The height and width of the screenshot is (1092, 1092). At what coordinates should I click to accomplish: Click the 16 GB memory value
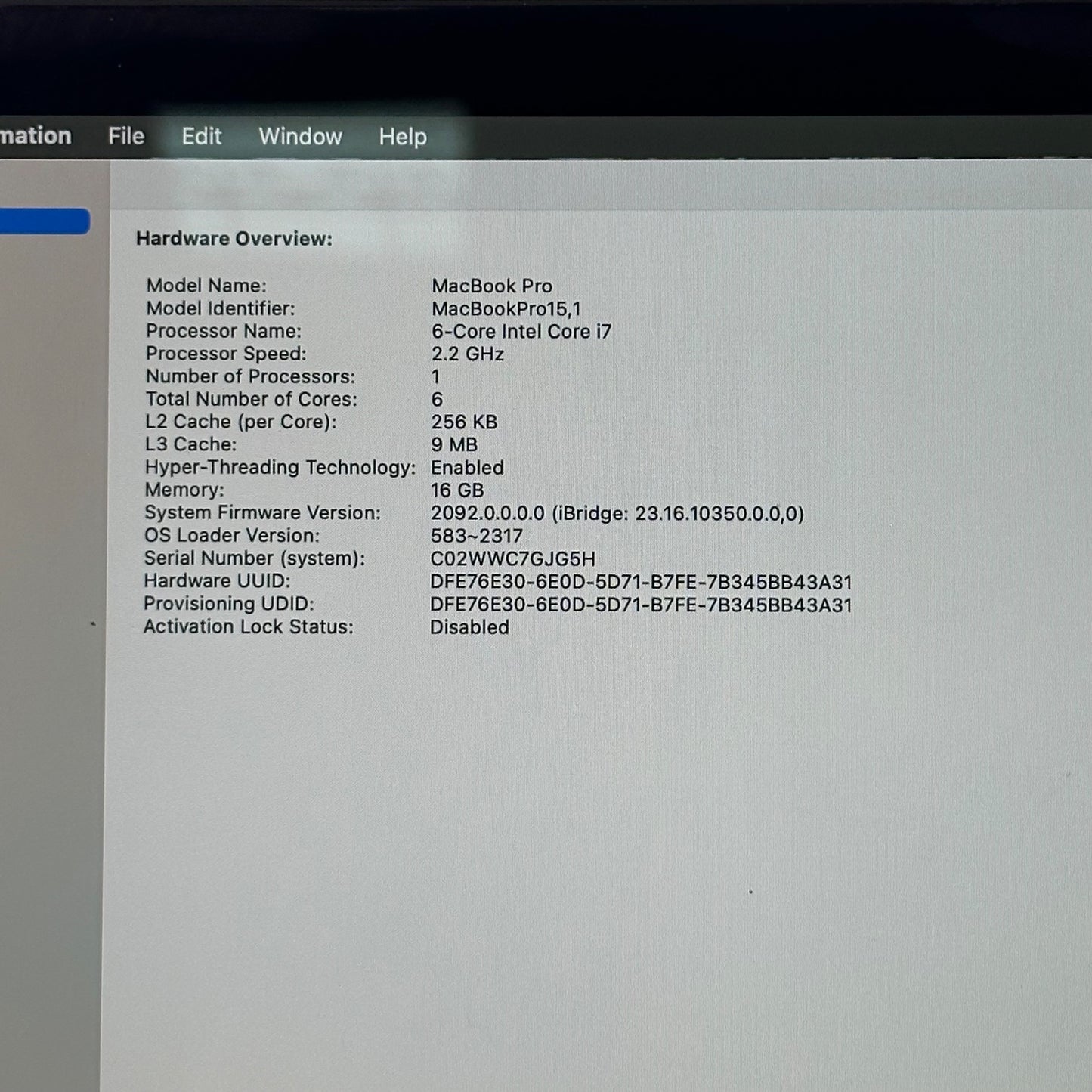pyautogui.click(x=456, y=490)
